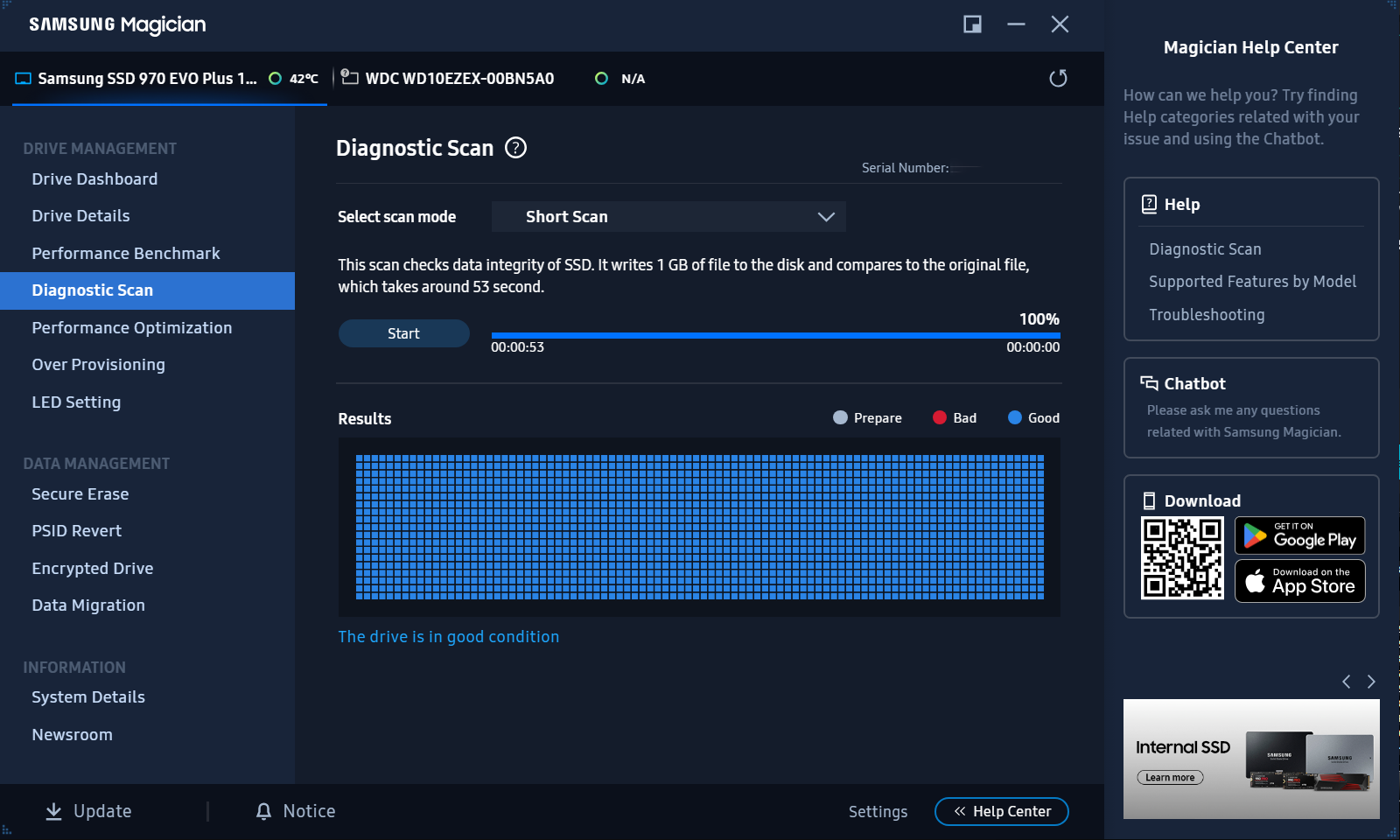The image size is (1400, 840).
Task: Show previous banner with left arrow
Action: coord(1347,682)
